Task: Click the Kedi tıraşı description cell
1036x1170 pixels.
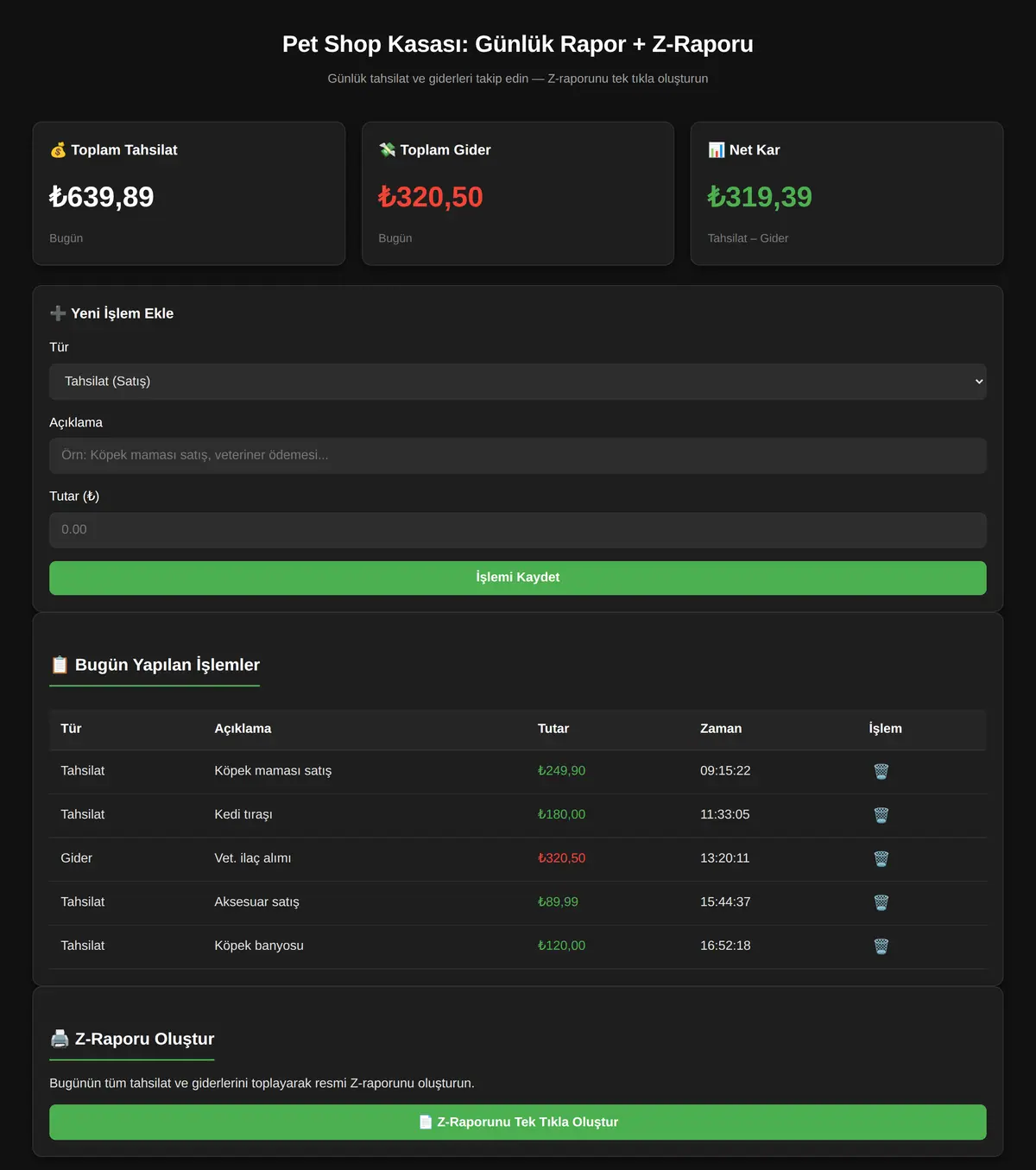Action: [x=243, y=814]
